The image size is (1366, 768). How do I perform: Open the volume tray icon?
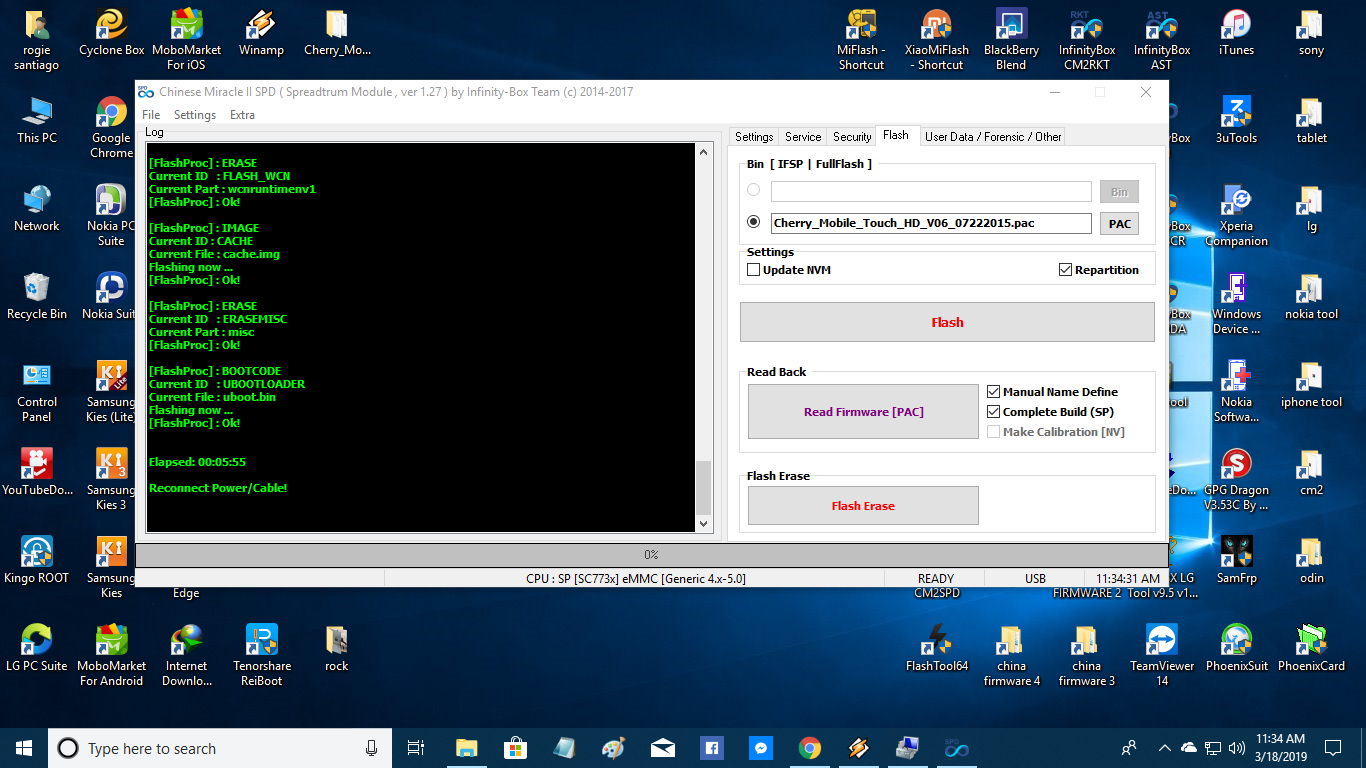click(x=1237, y=748)
